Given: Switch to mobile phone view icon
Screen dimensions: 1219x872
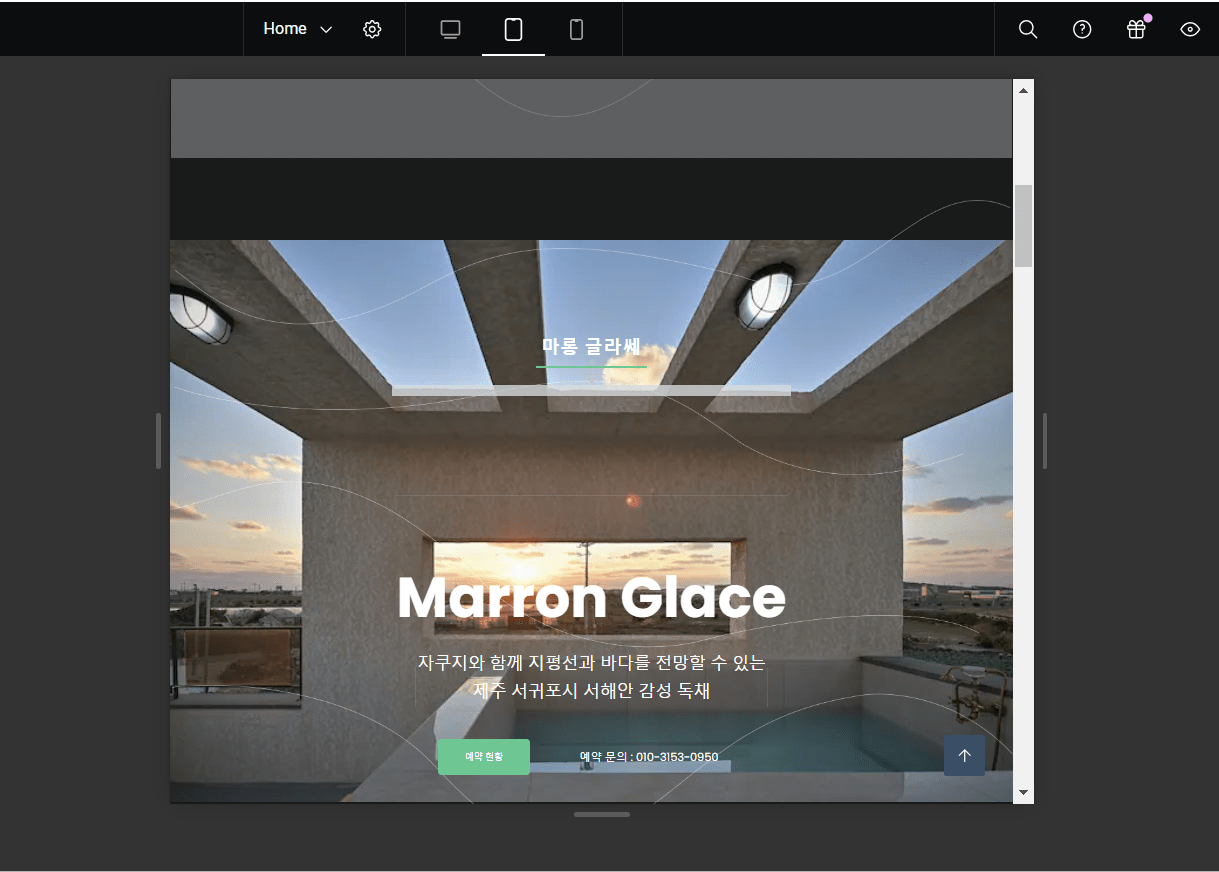Looking at the screenshot, I should tap(576, 29).
